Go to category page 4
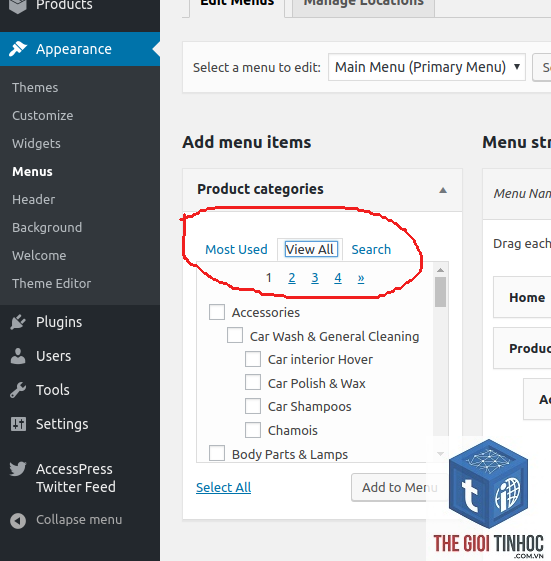Screen dimensions: 551x561 338,278
